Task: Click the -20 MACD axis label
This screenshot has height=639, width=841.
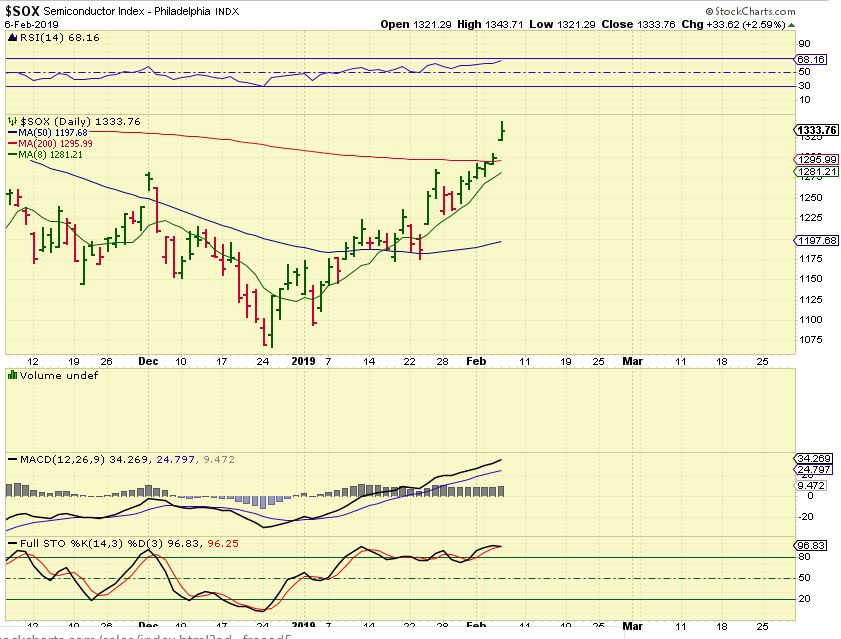Action: pos(806,517)
